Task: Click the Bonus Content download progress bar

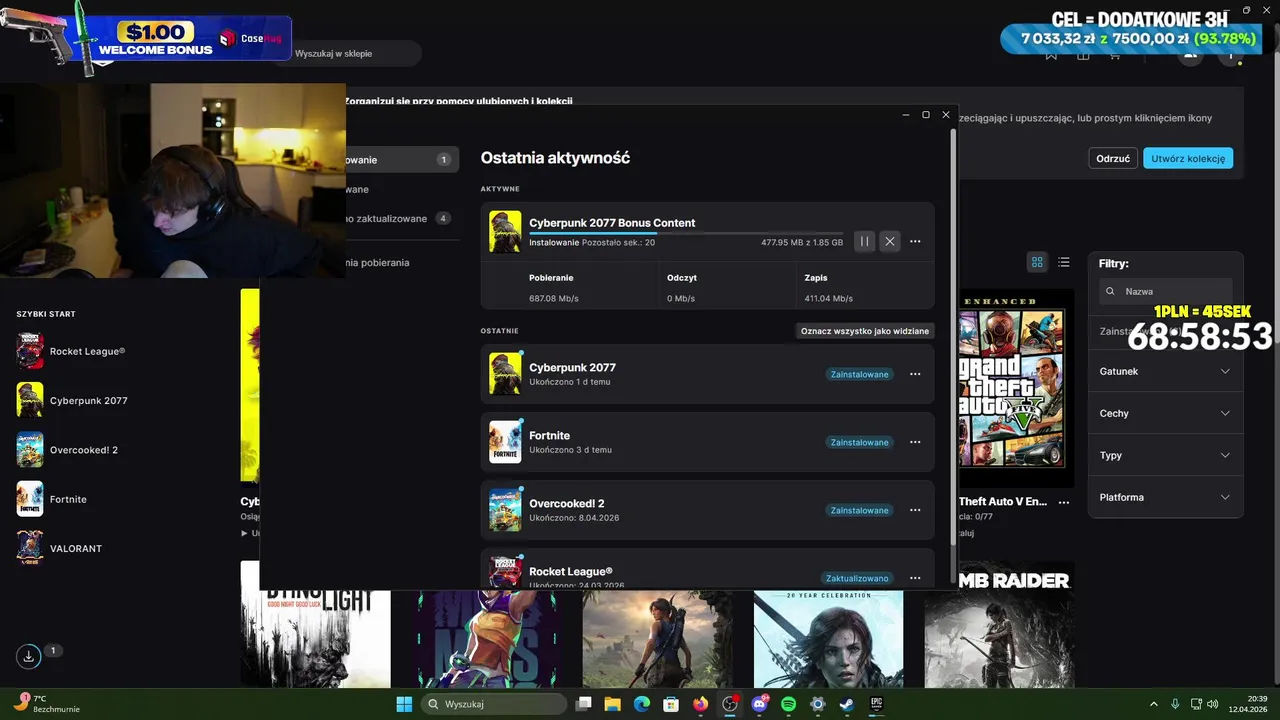Action: 686,233
